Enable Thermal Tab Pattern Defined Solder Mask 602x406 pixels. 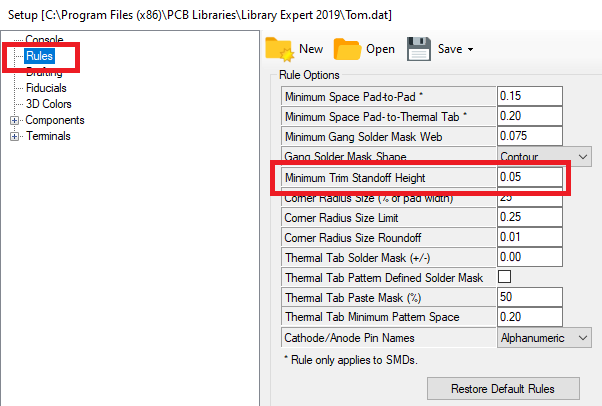[x=505, y=277]
